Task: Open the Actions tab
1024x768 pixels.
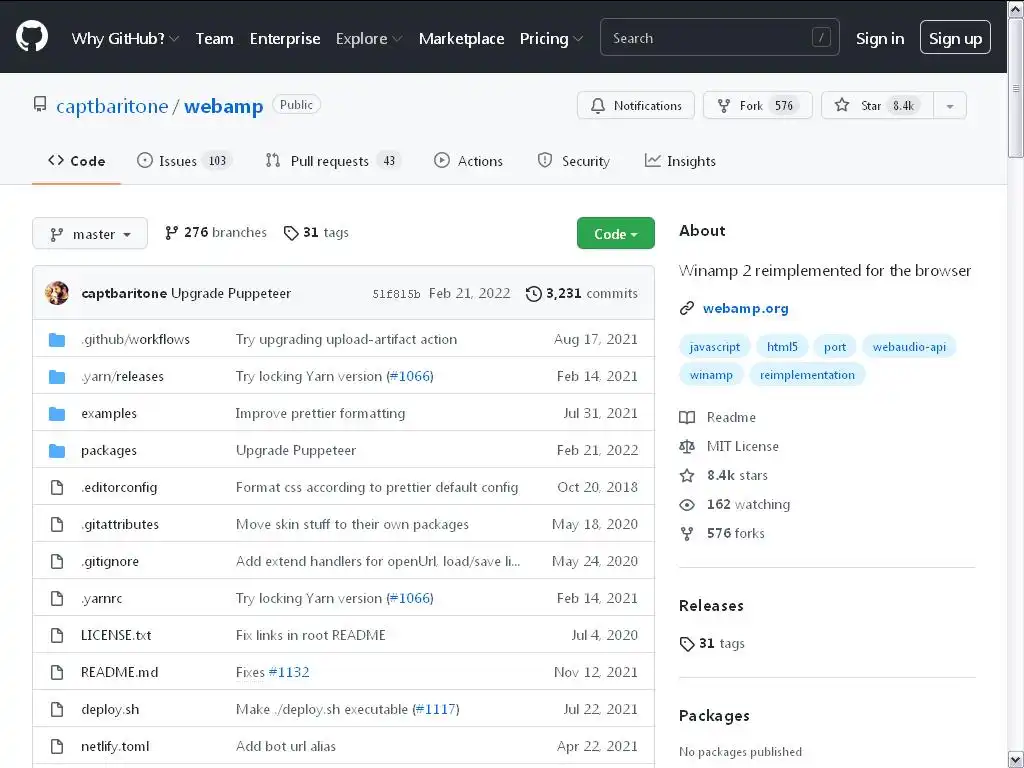Action: coord(468,161)
